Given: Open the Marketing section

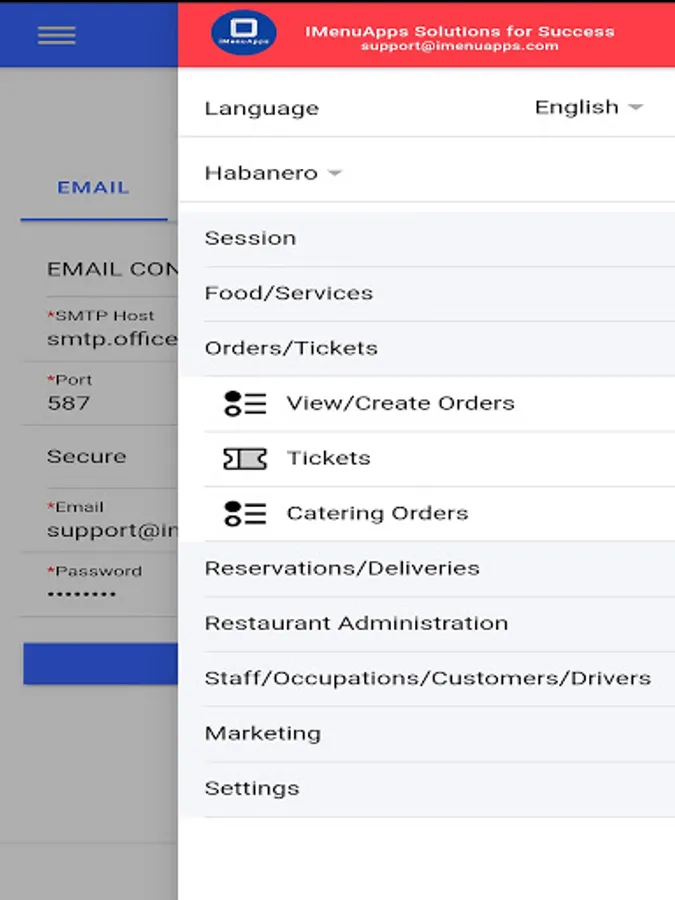Looking at the screenshot, I should pos(426,734).
